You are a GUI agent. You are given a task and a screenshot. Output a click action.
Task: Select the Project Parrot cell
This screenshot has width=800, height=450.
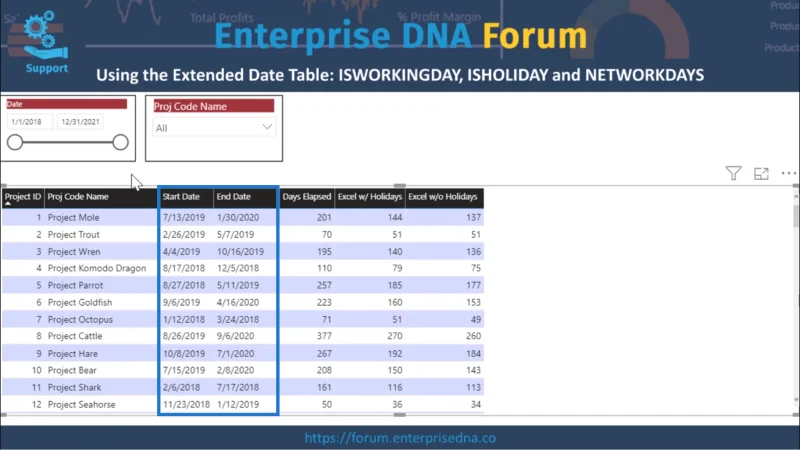point(76,285)
